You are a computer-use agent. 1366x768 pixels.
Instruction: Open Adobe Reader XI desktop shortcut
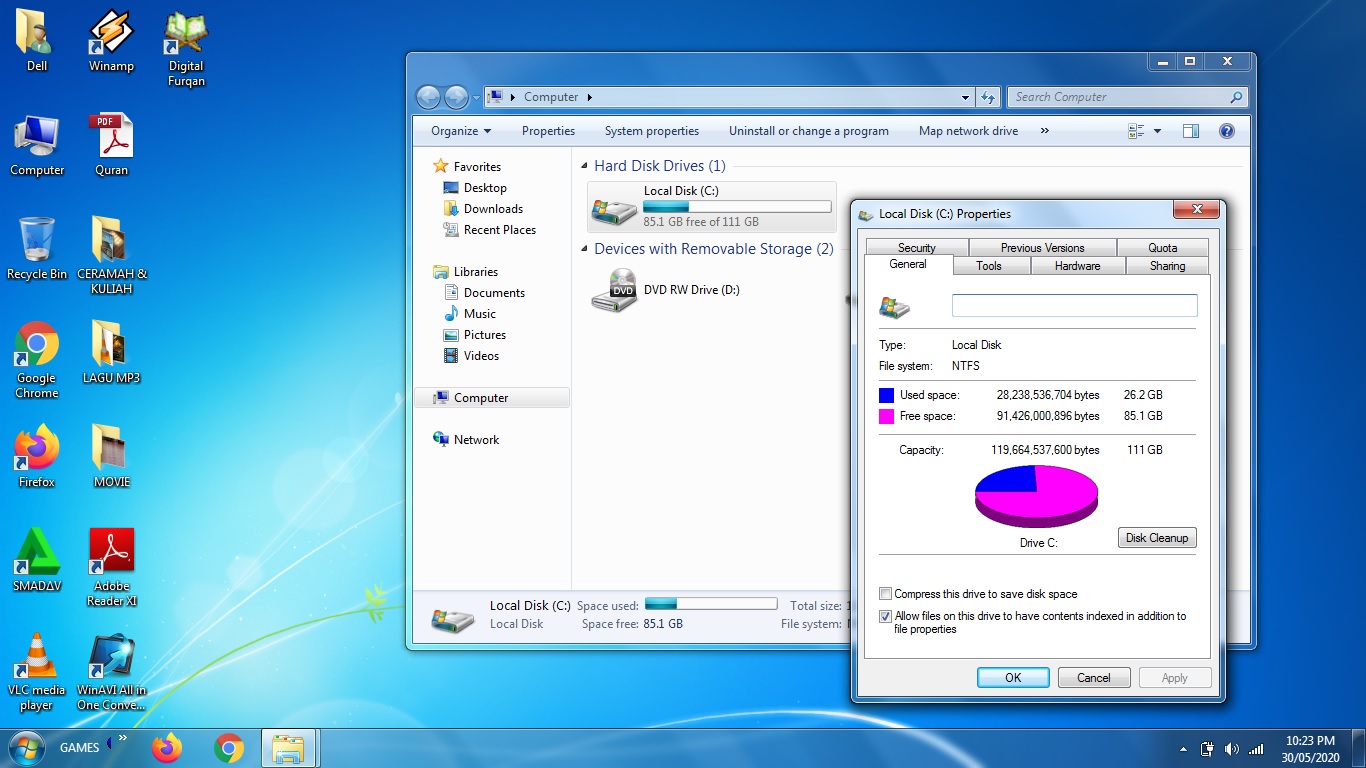click(111, 567)
